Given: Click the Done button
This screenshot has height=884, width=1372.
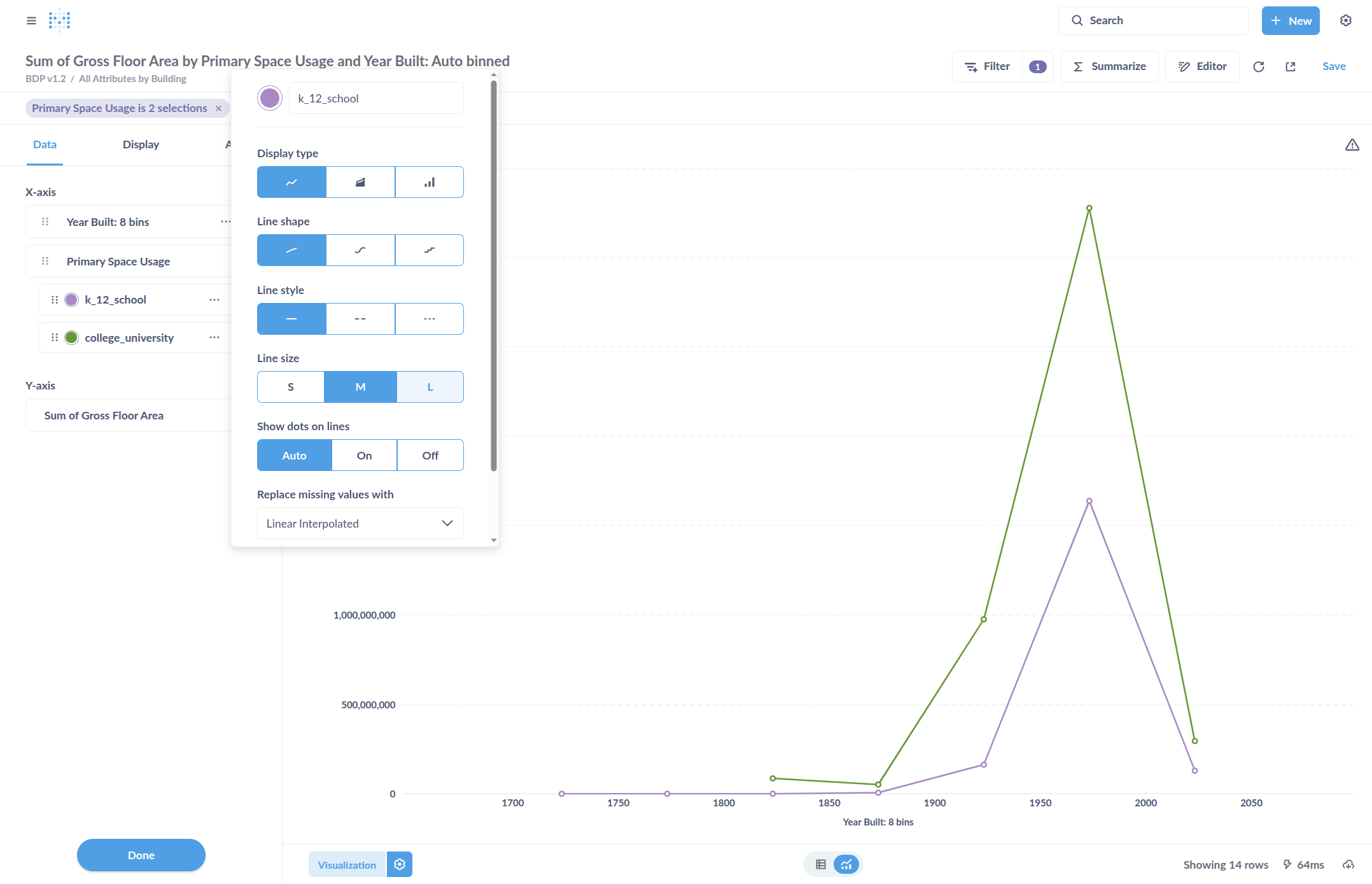Looking at the screenshot, I should (x=141, y=855).
